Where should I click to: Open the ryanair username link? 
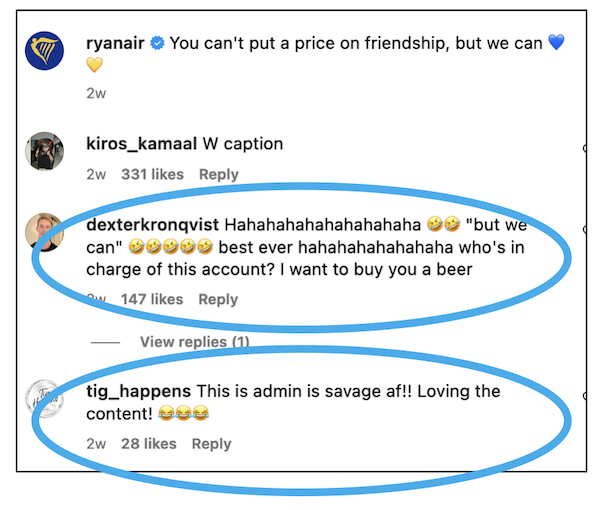pyautogui.click(x=116, y=44)
